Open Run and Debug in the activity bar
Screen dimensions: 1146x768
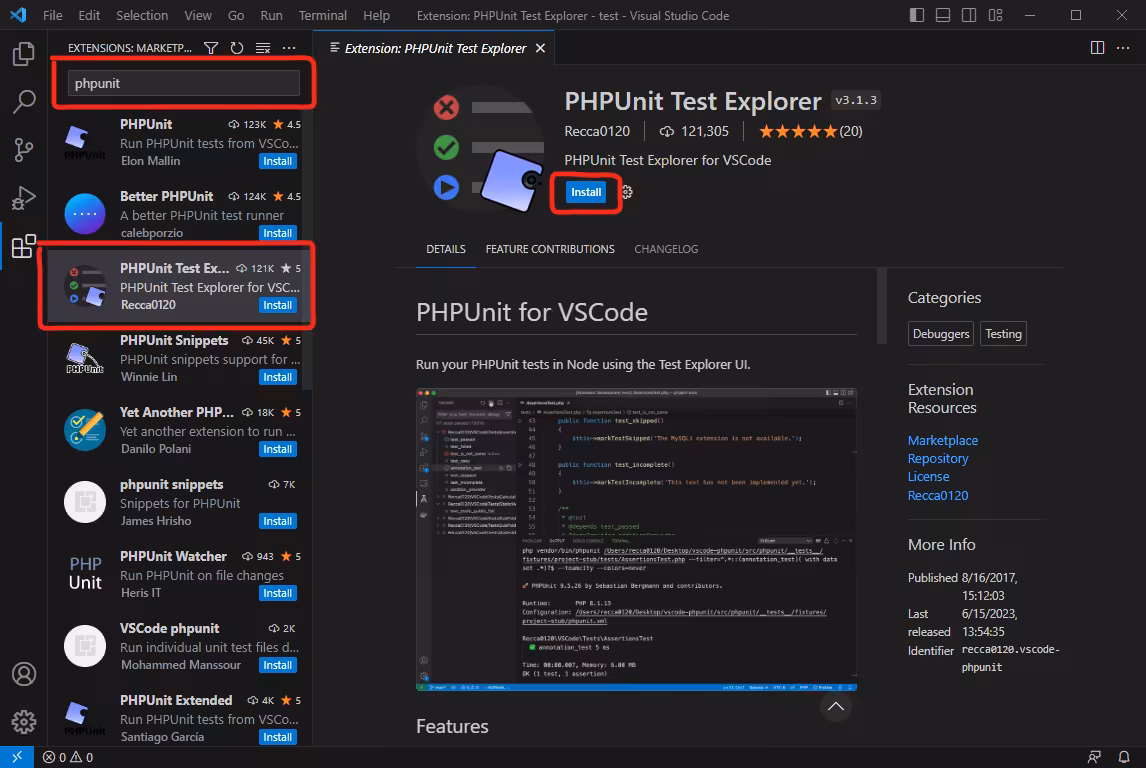pyautogui.click(x=23, y=198)
